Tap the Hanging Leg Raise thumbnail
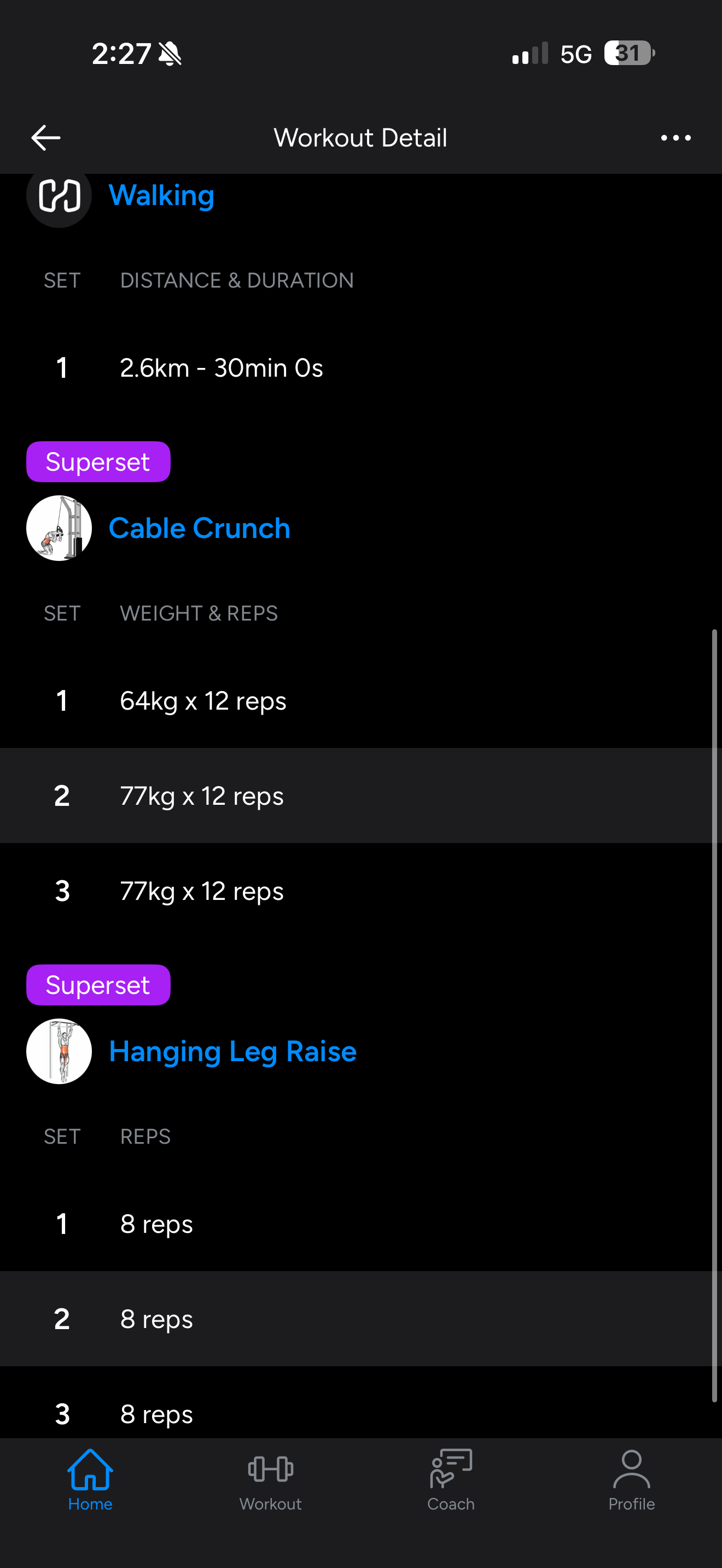722x1568 pixels. 59,1051
